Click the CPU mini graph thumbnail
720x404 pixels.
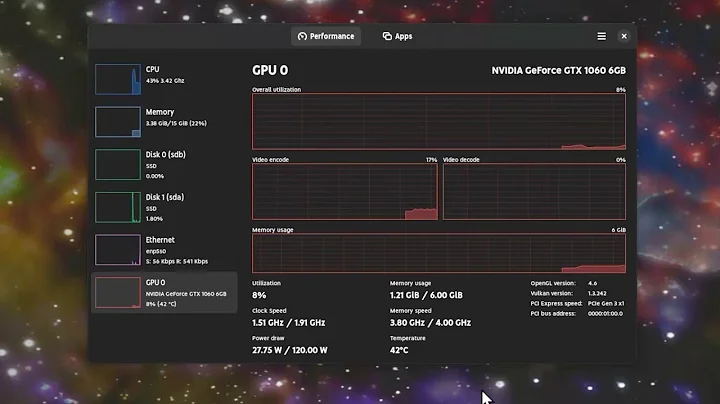tap(118, 79)
